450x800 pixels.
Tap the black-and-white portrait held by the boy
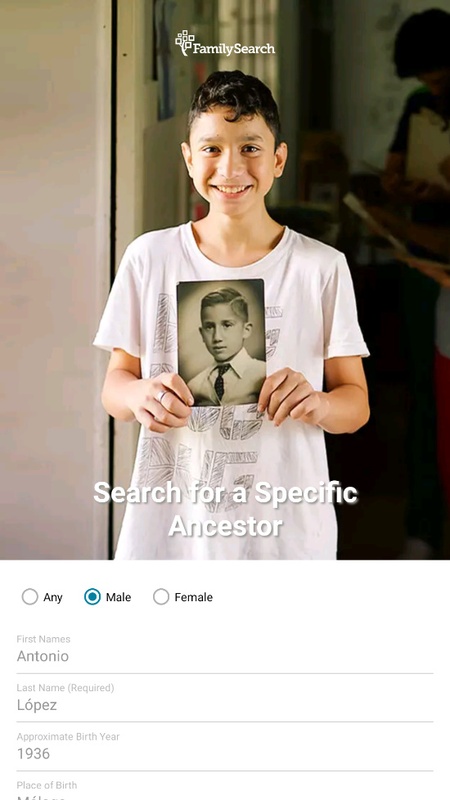coord(221,342)
